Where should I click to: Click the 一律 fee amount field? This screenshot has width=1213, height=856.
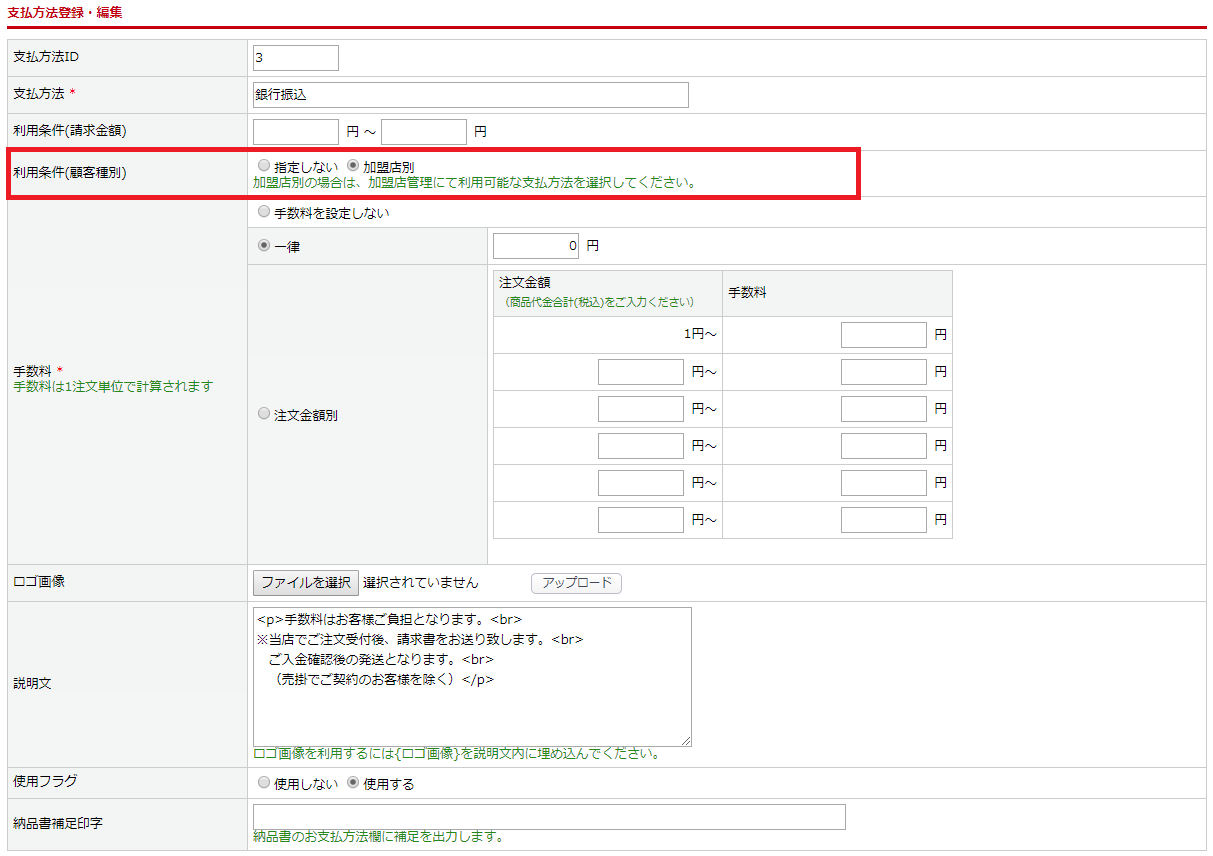tap(536, 246)
